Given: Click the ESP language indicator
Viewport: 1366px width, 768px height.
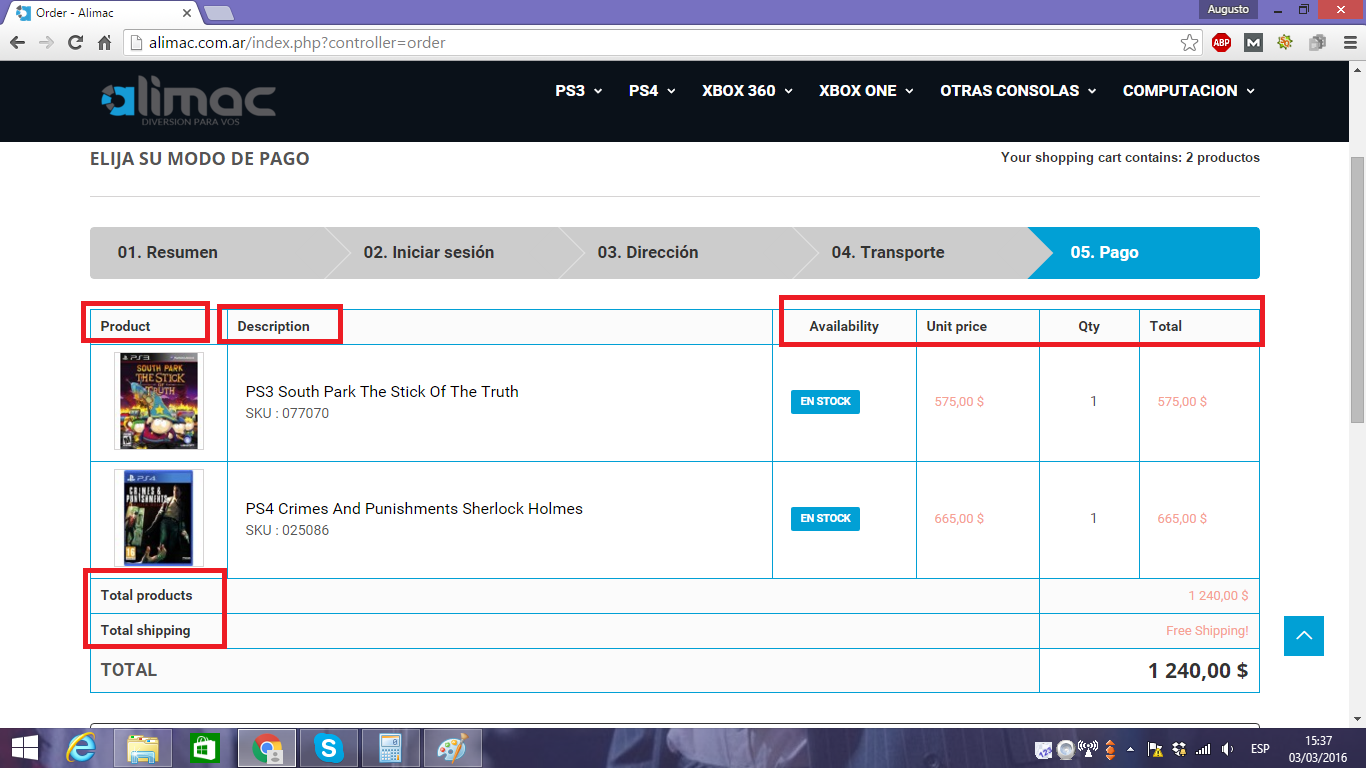Looking at the screenshot, I should (1260, 749).
